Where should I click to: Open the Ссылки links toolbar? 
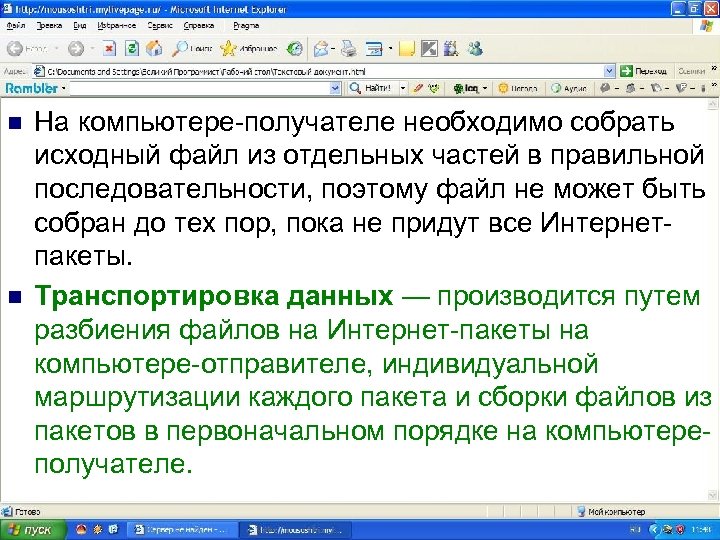click(691, 71)
